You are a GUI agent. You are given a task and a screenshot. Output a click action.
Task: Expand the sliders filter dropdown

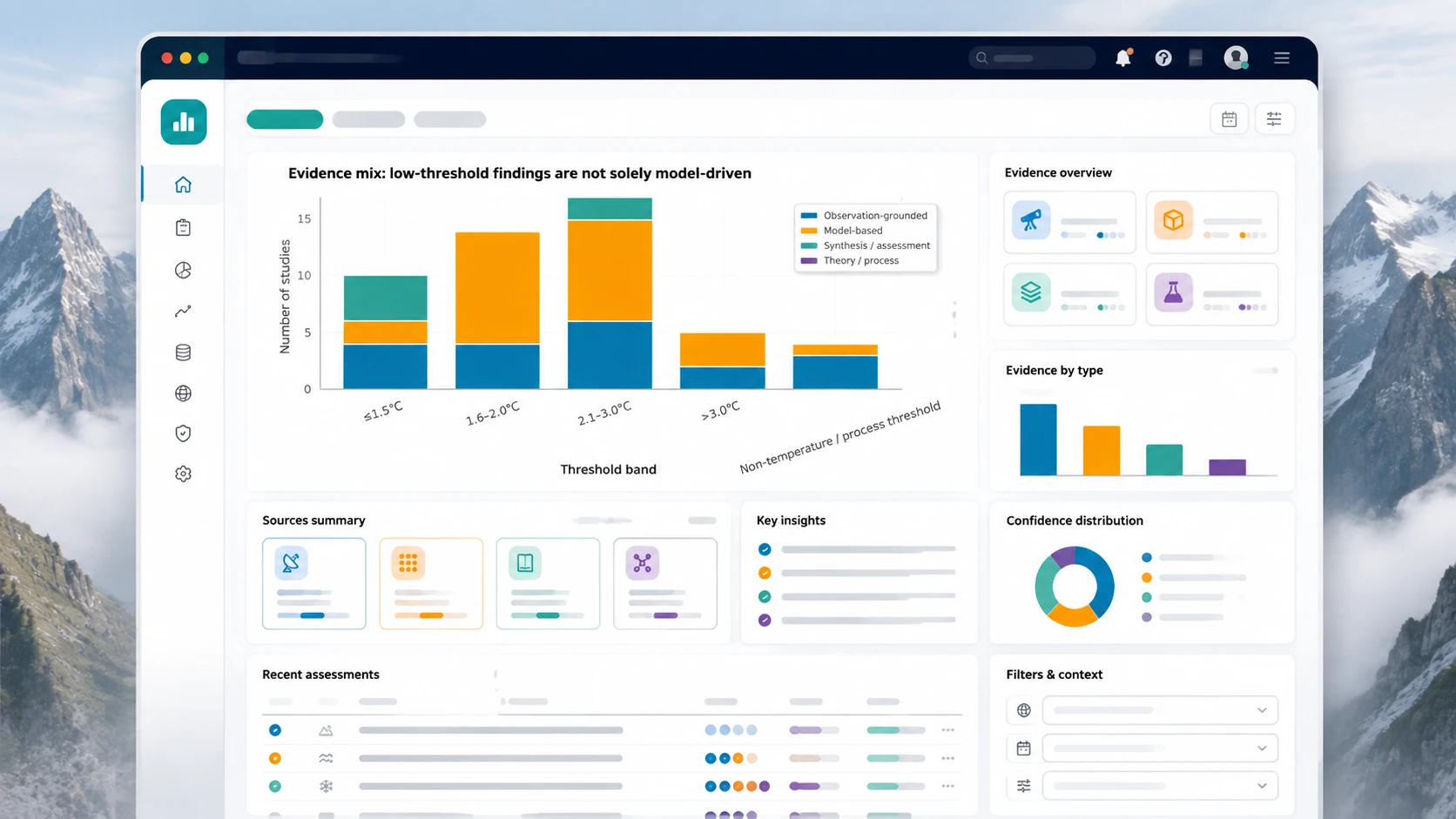point(1160,786)
